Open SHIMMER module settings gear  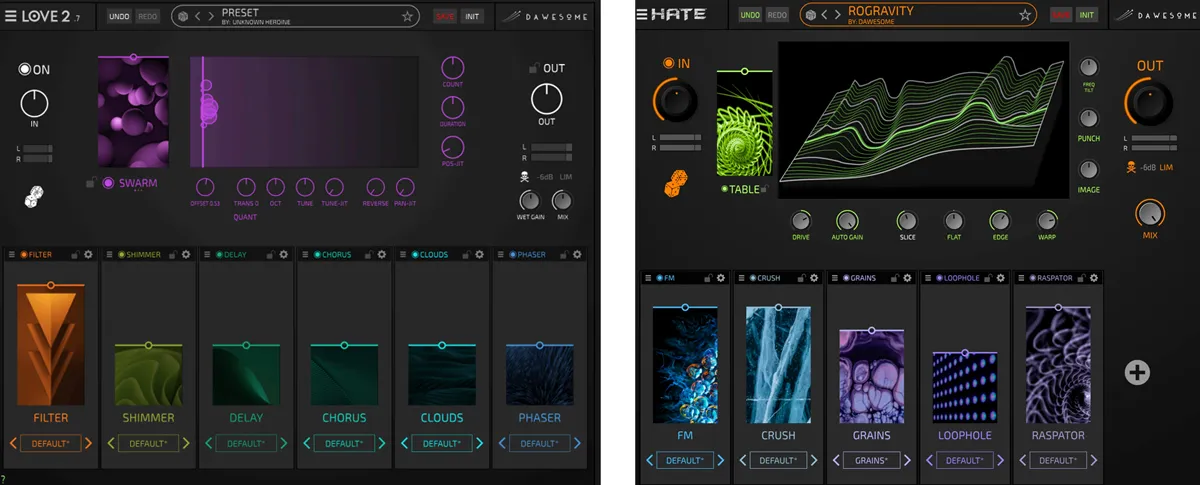click(x=186, y=255)
